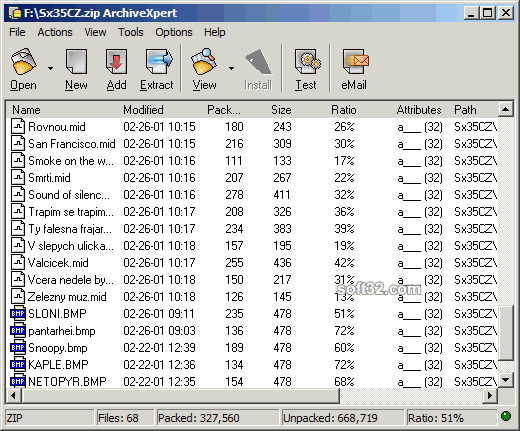Viewport: 520px width, 431px height.
Task: Click the eMail archive toolbar icon
Action: [x=355, y=61]
